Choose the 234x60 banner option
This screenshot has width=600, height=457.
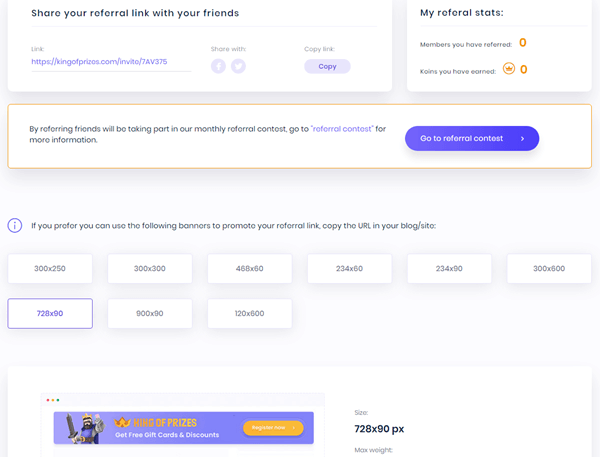coord(349,268)
